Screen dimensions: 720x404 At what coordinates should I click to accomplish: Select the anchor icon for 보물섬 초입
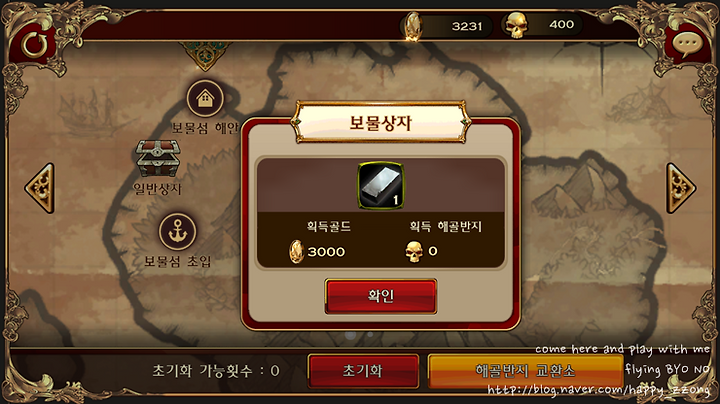[178, 232]
